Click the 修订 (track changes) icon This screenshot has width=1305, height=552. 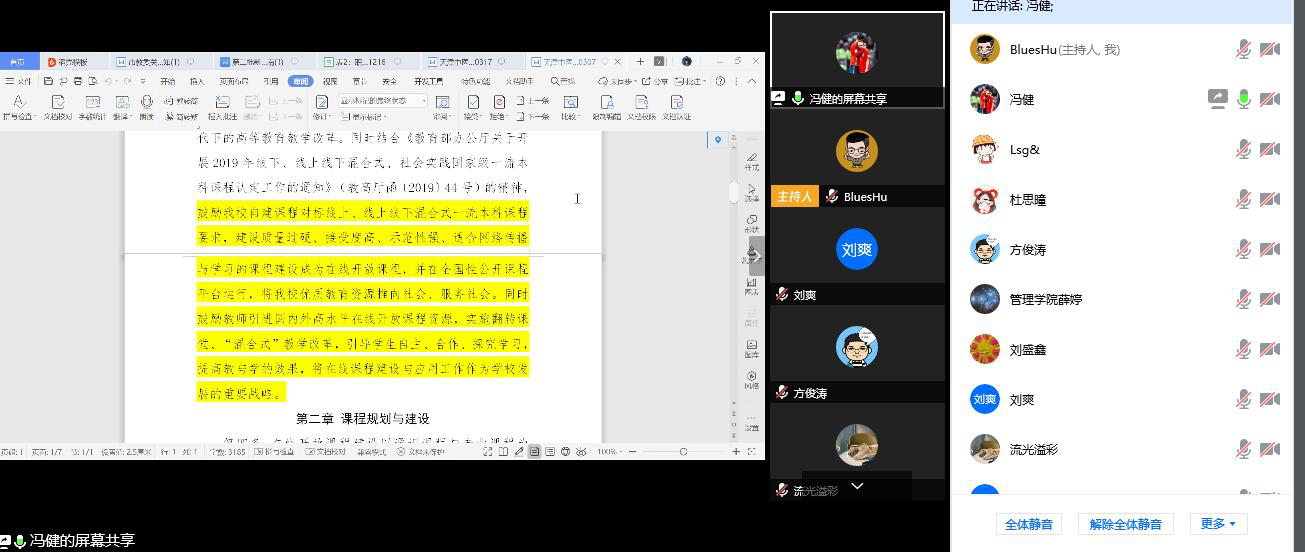[x=322, y=102]
